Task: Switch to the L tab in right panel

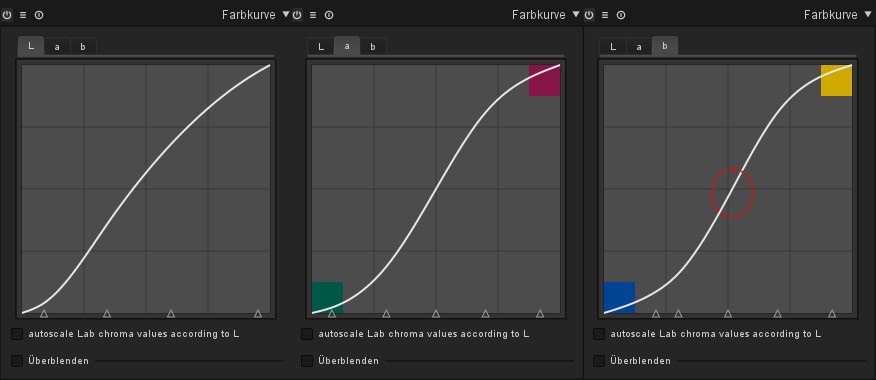Action: click(x=613, y=47)
